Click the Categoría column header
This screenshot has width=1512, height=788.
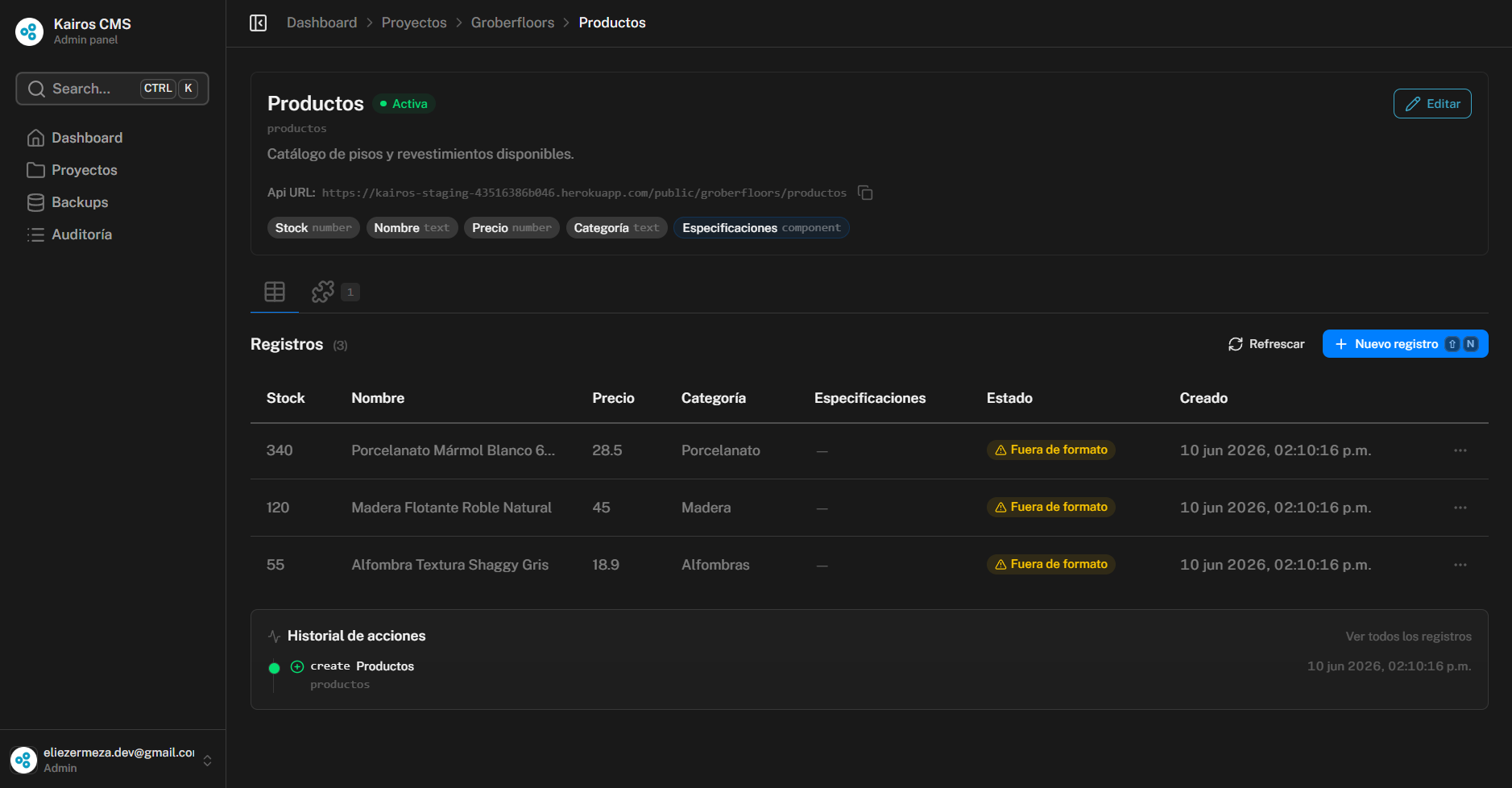pos(714,398)
